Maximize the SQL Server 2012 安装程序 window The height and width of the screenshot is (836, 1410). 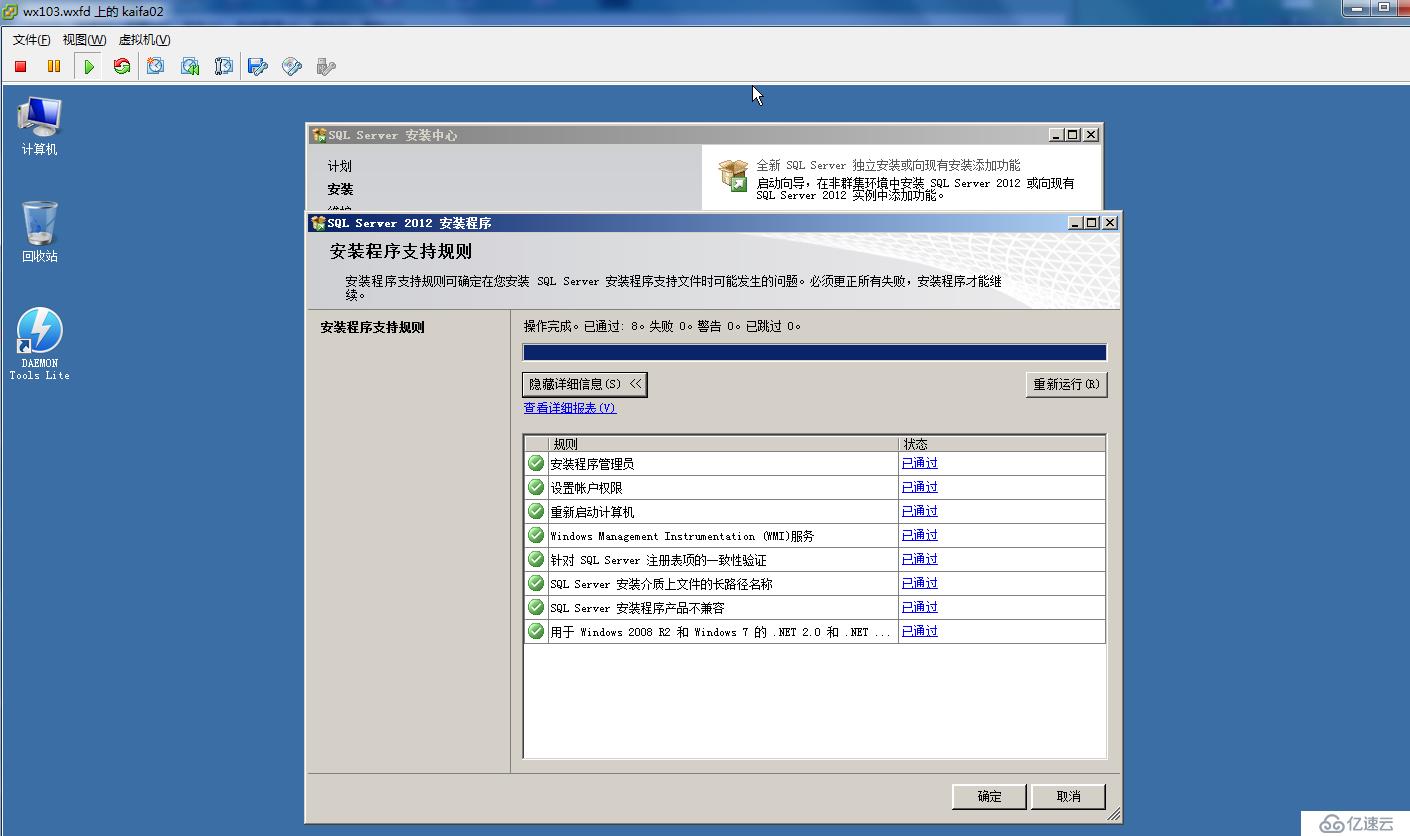pos(1092,223)
